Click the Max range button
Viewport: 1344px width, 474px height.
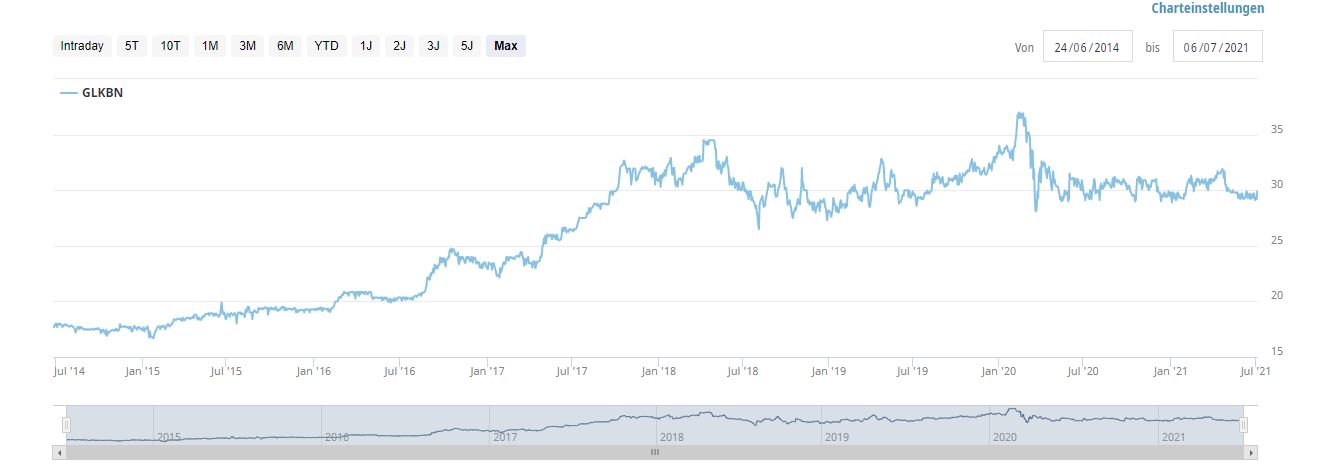coord(506,46)
